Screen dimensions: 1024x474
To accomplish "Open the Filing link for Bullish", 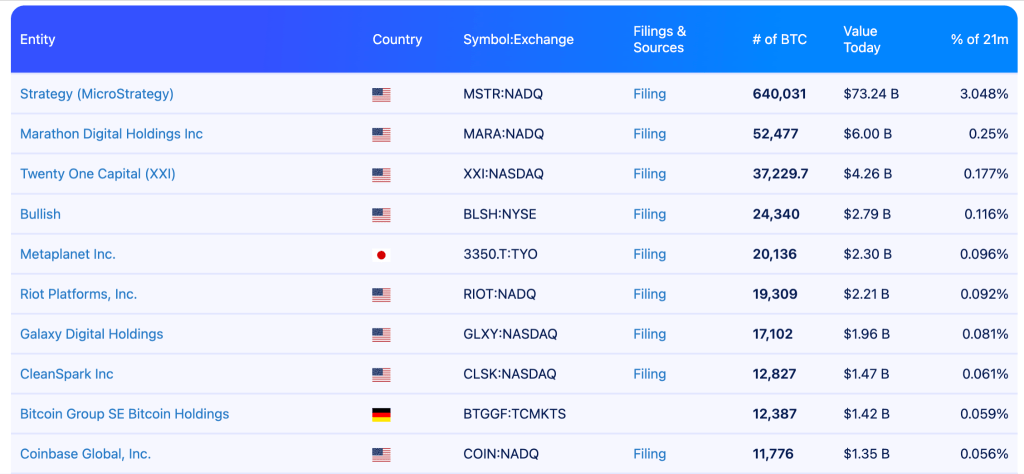I will click(x=649, y=214).
